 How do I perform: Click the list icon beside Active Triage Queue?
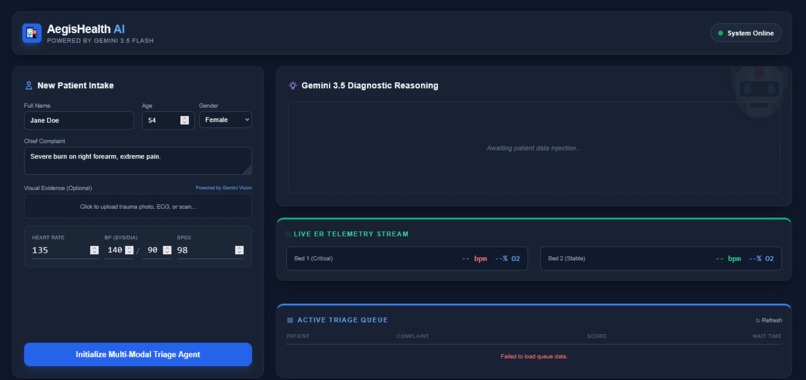pyautogui.click(x=290, y=320)
